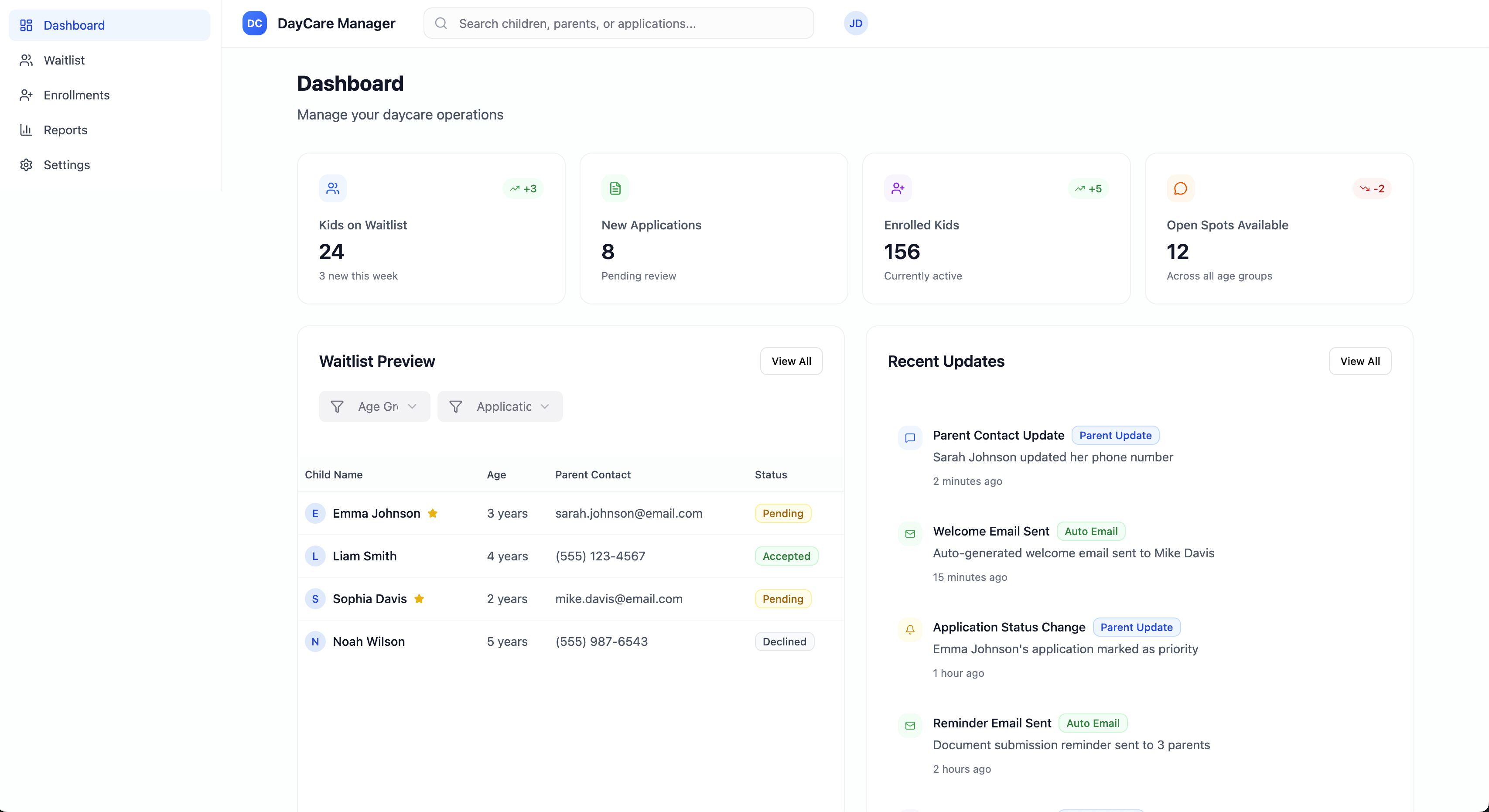This screenshot has height=812, width=1489.
Task: Switch to the Dashboard menu item
Action: [x=74, y=25]
